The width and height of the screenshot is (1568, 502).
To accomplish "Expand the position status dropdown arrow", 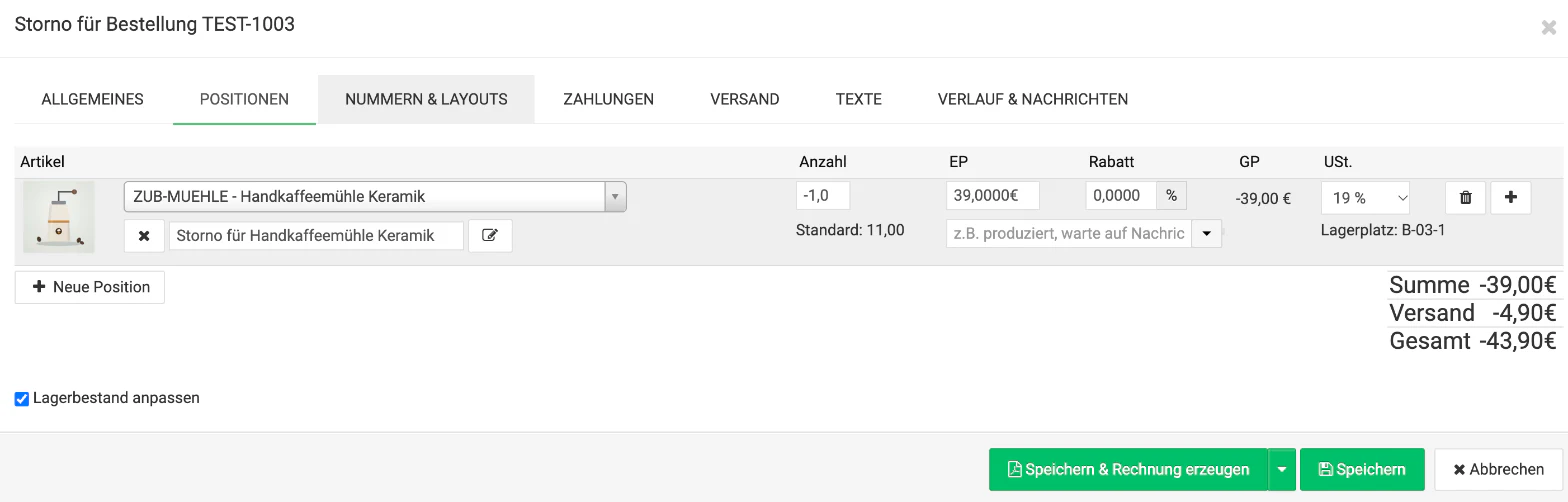I will click(x=1206, y=233).
